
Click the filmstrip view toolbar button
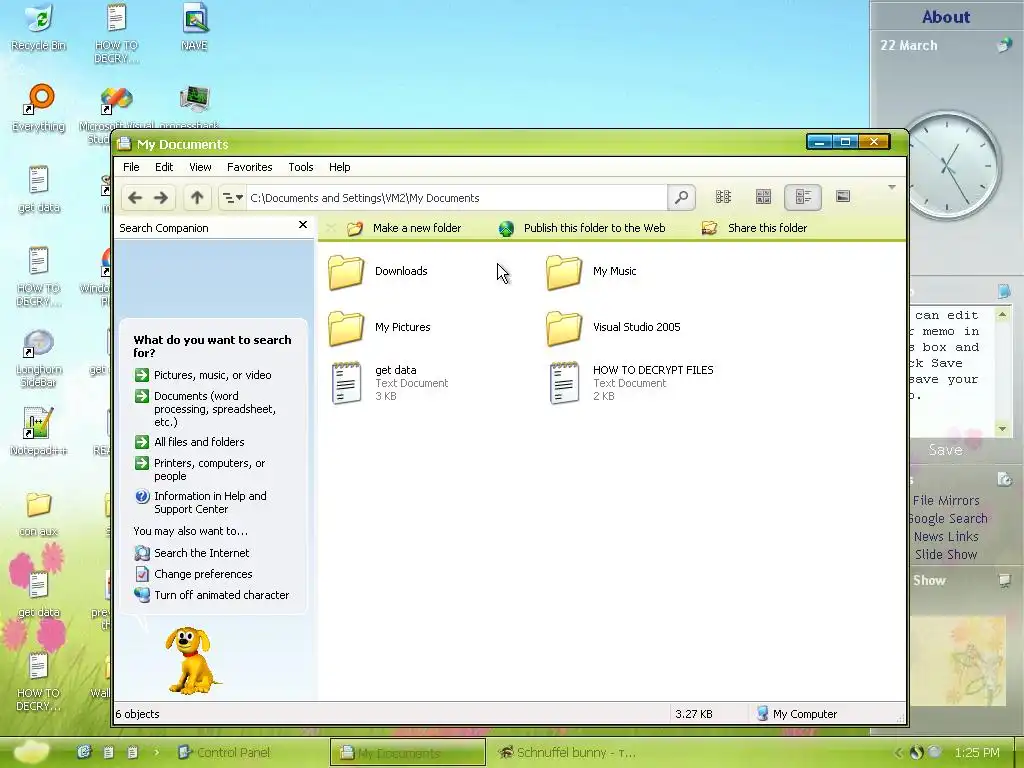pos(843,197)
